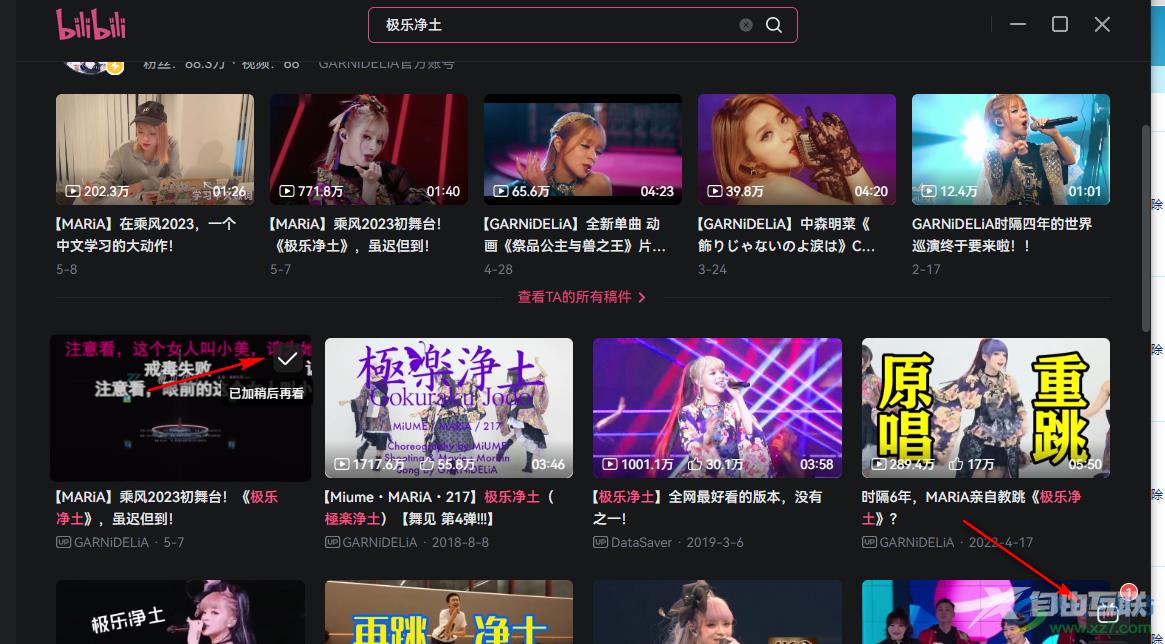Open the 全网最好看的版本 video title
Screen dimensions: 1165x644
pyautogui.click(x=708, y=506)
